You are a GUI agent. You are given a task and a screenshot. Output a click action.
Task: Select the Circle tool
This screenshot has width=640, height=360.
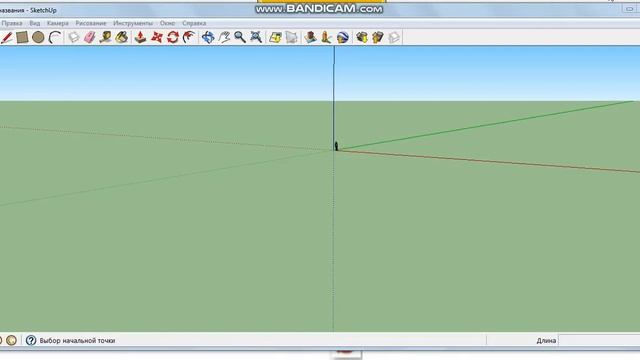tap(38, 38)
